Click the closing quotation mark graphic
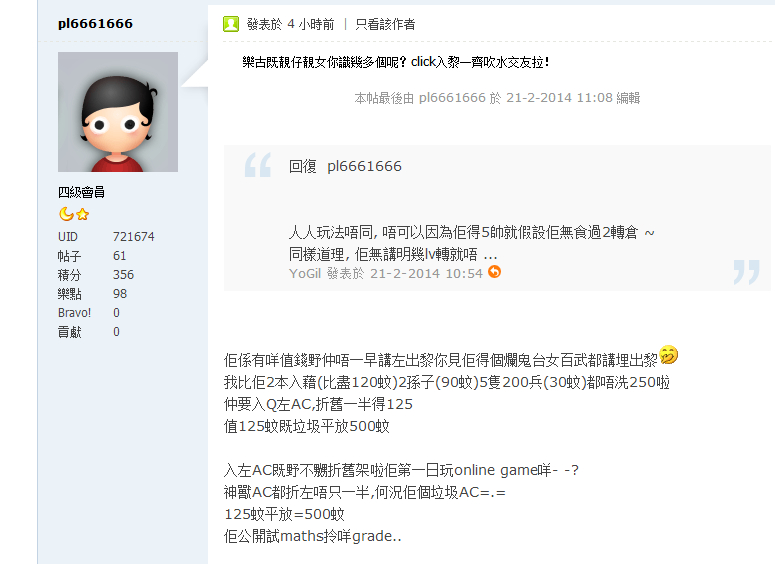This screenshot has width=775, height=564. [746, 272]
